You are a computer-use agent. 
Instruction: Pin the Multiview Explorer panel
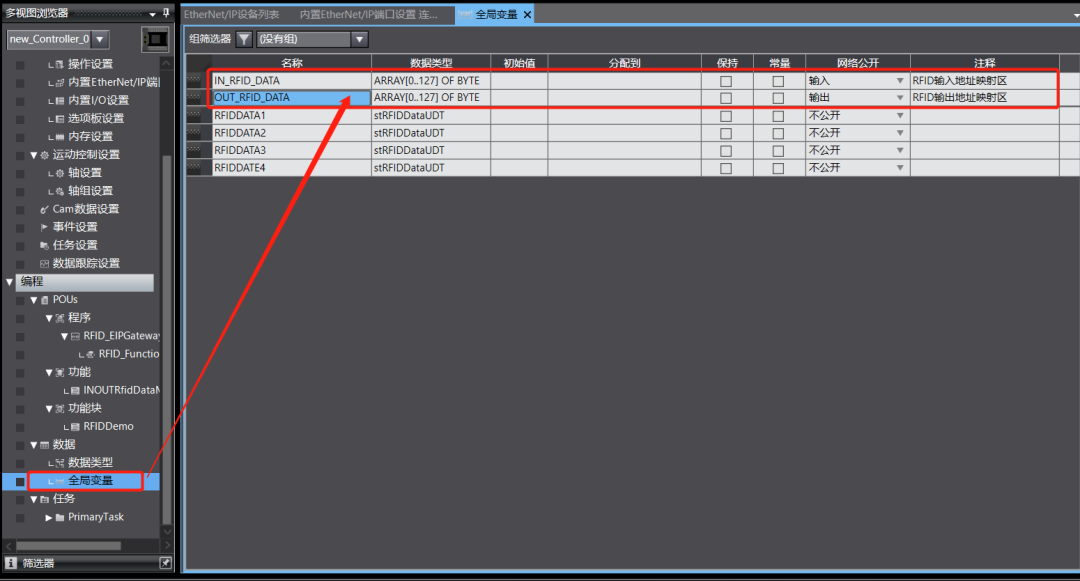166,13
